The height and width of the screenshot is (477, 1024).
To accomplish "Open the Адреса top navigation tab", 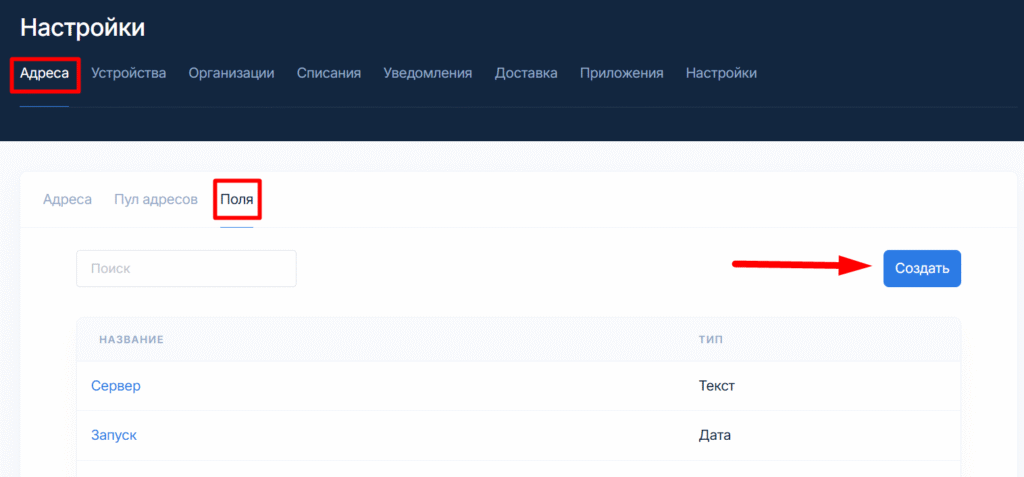I will tap(44, 73).
